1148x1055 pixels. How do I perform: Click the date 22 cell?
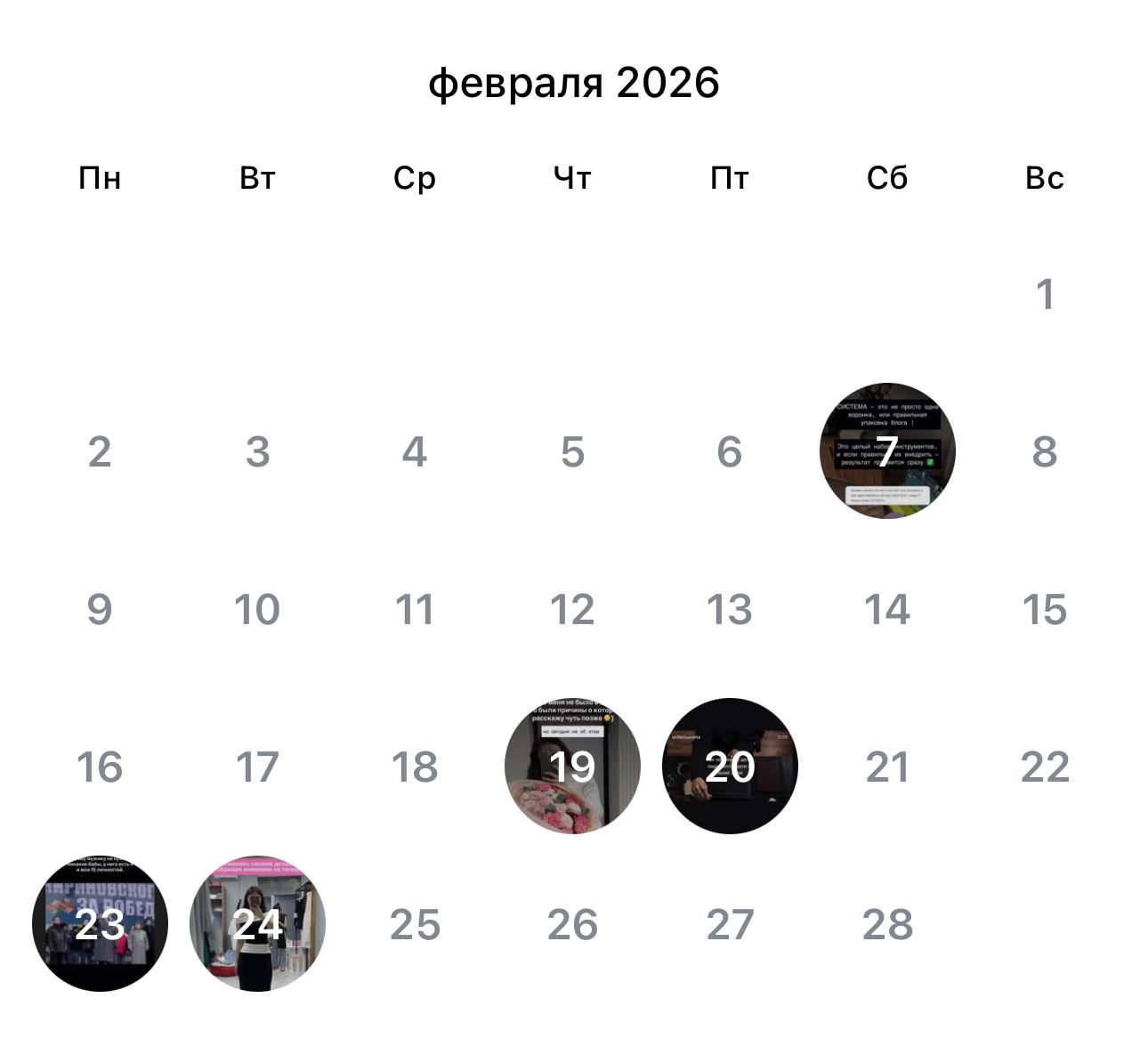point(1046,767)
